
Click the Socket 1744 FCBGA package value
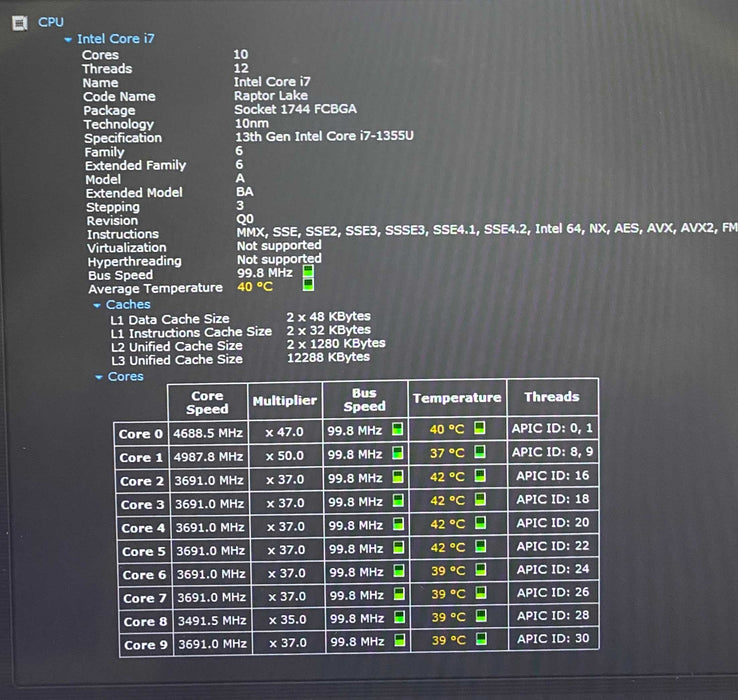(296, 109)
